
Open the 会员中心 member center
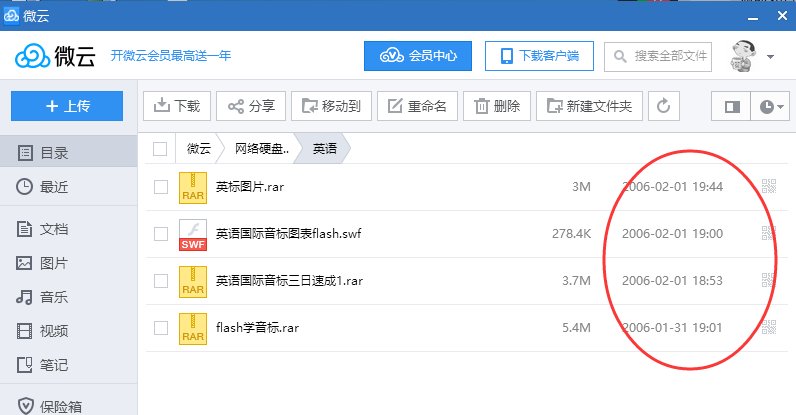coord(418,56)
